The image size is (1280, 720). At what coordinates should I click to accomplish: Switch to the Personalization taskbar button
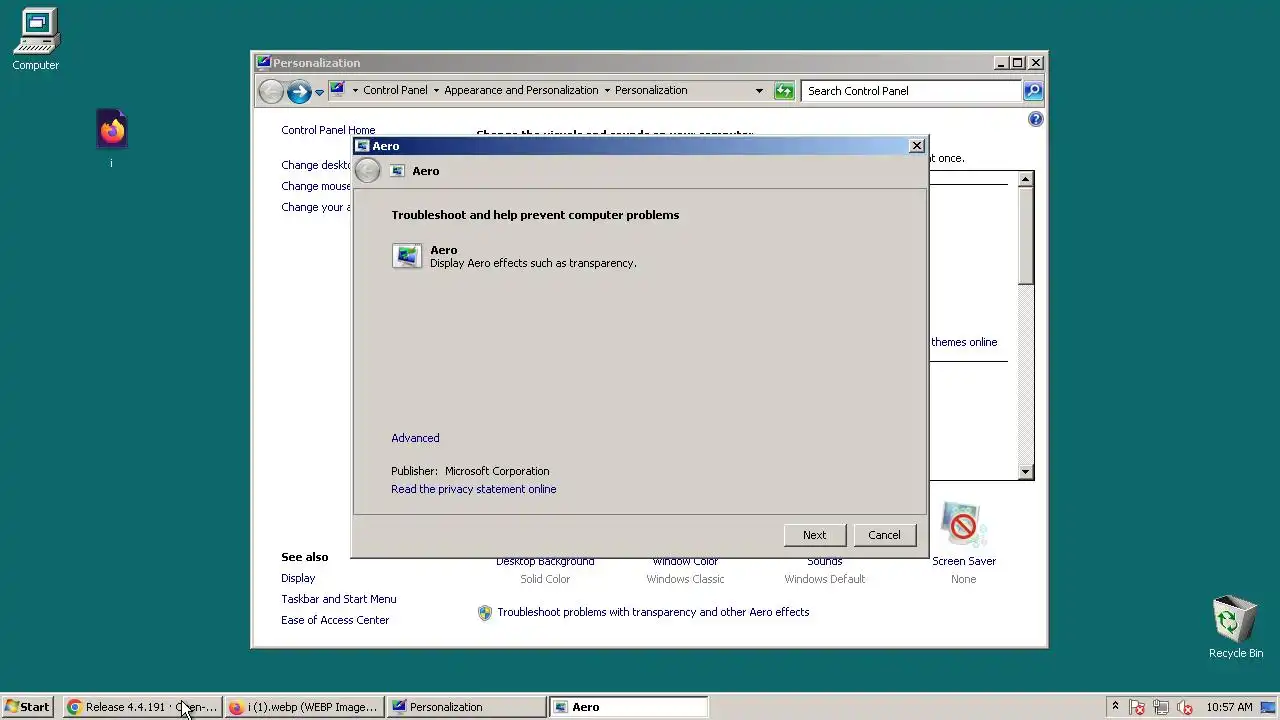466,707
